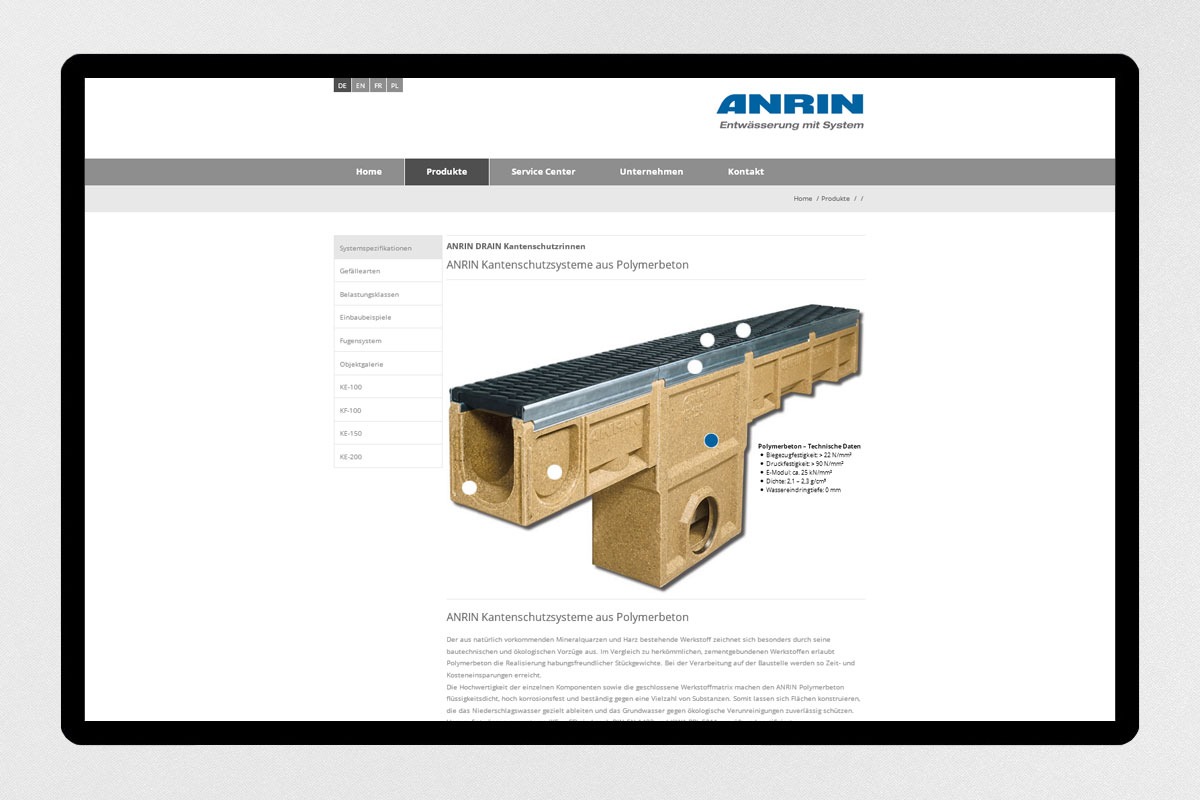Select Gefällearten in the sidebar
The image size is (1200, 800).
click(360, 271)
